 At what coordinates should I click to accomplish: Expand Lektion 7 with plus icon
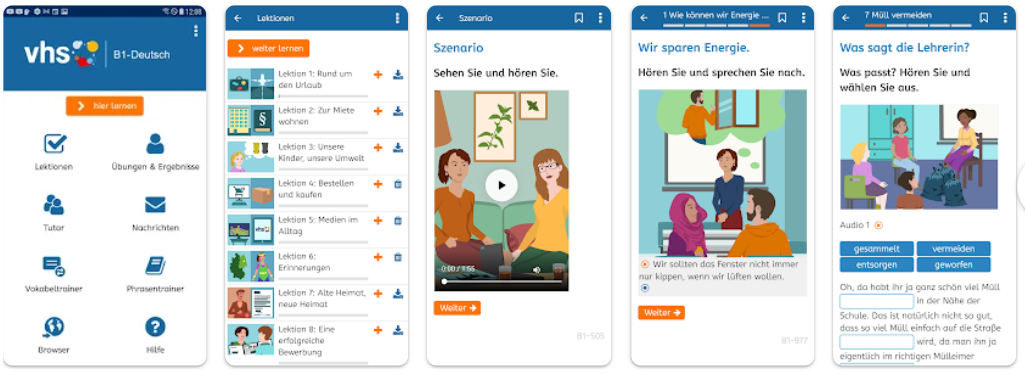point(378,294)
